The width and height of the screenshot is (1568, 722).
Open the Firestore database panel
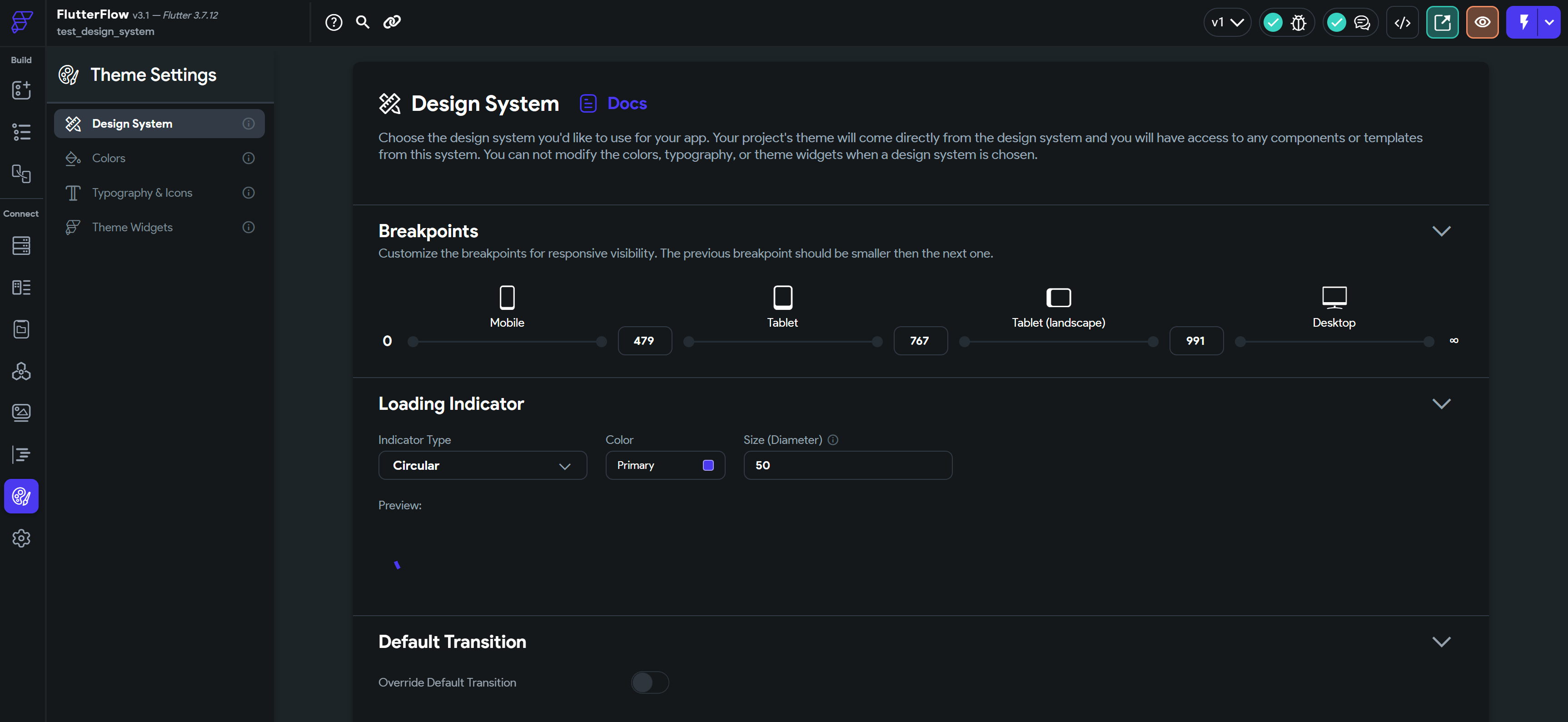21,245
